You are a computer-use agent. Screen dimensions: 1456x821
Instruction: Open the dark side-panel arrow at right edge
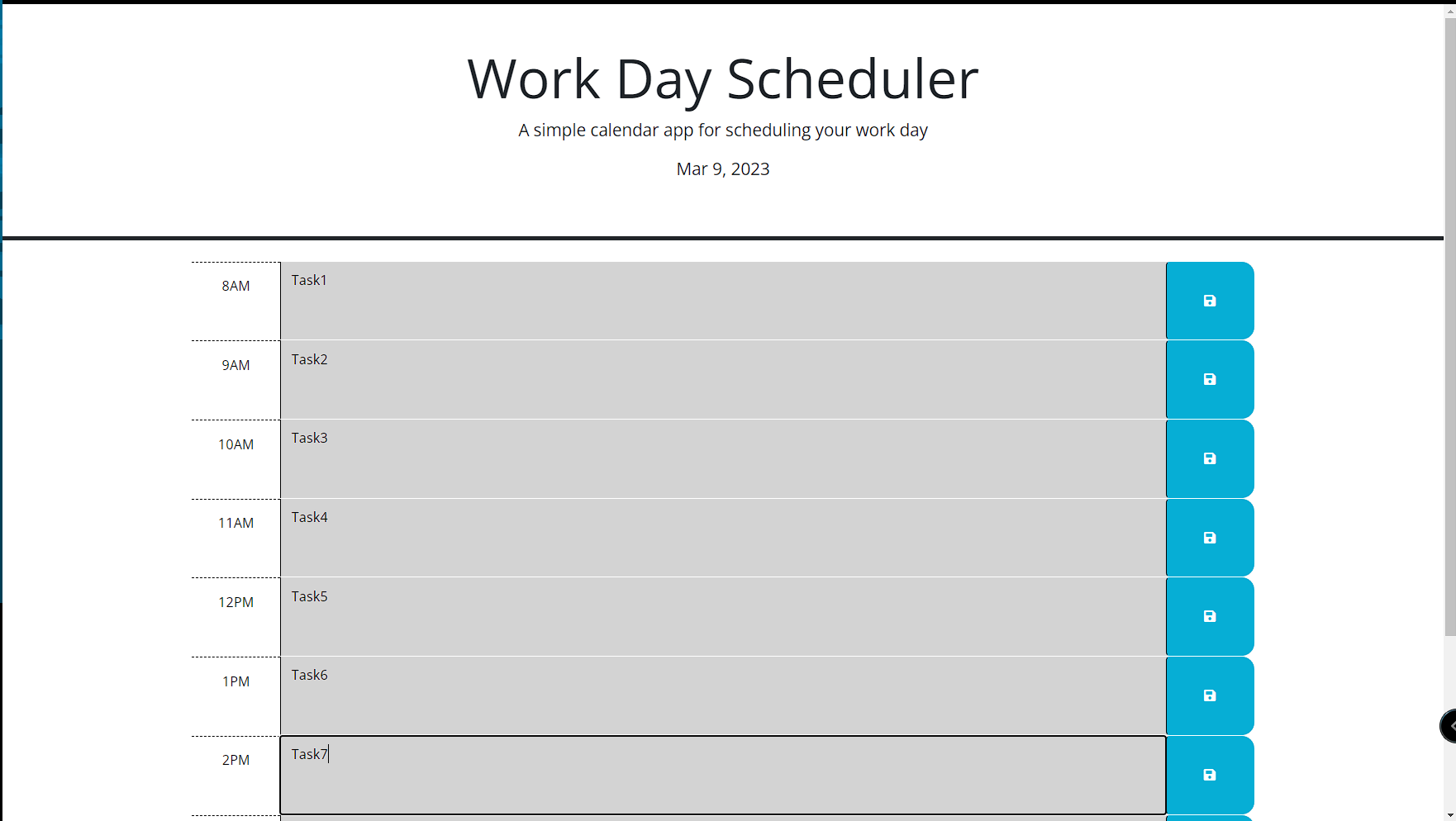coord(1449,726)
